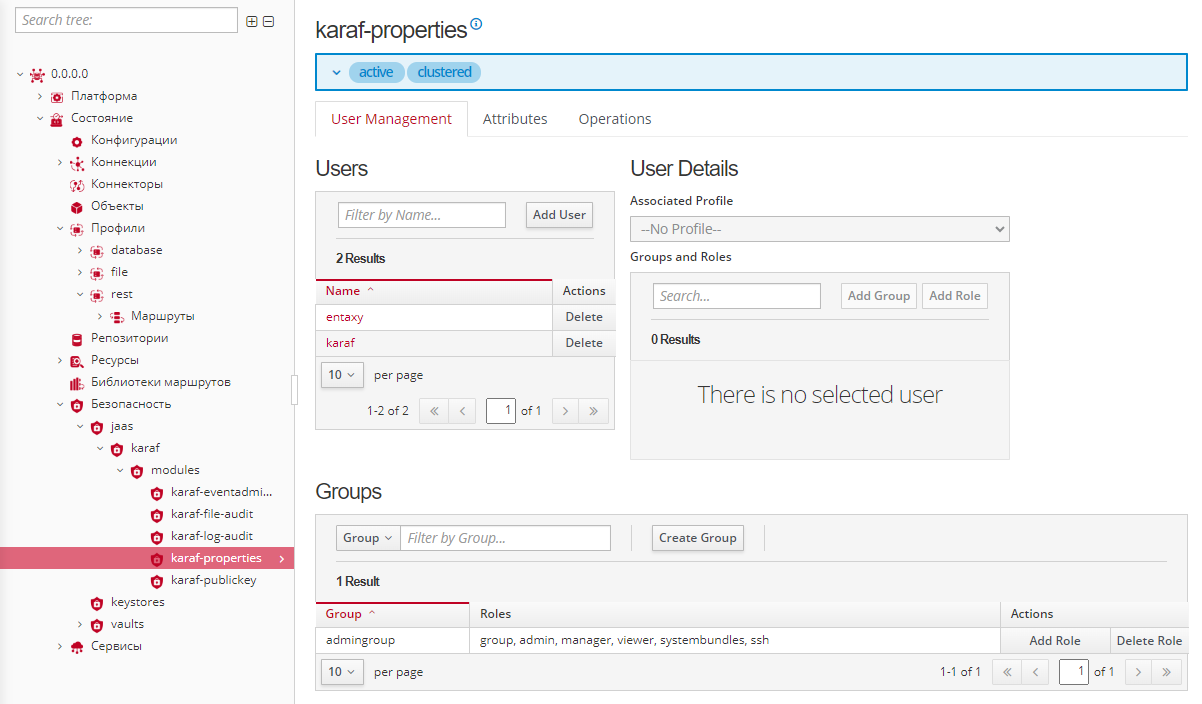This screenshot has height=704, width=1202.
Task: Delete the entaxy user
Action: pyautogui.click(x=584, y=317)
